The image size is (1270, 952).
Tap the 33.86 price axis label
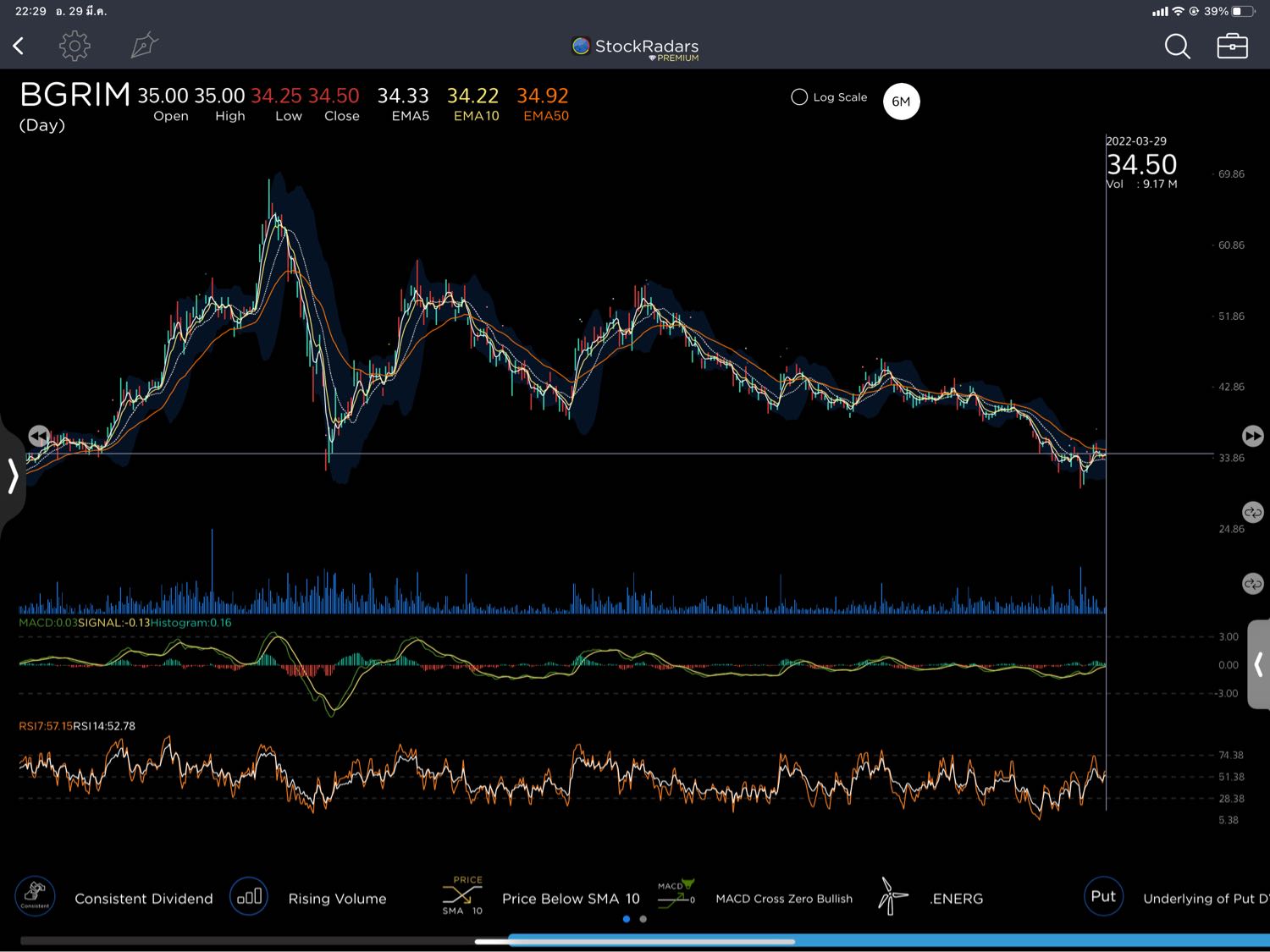[x=1231, y=458]
